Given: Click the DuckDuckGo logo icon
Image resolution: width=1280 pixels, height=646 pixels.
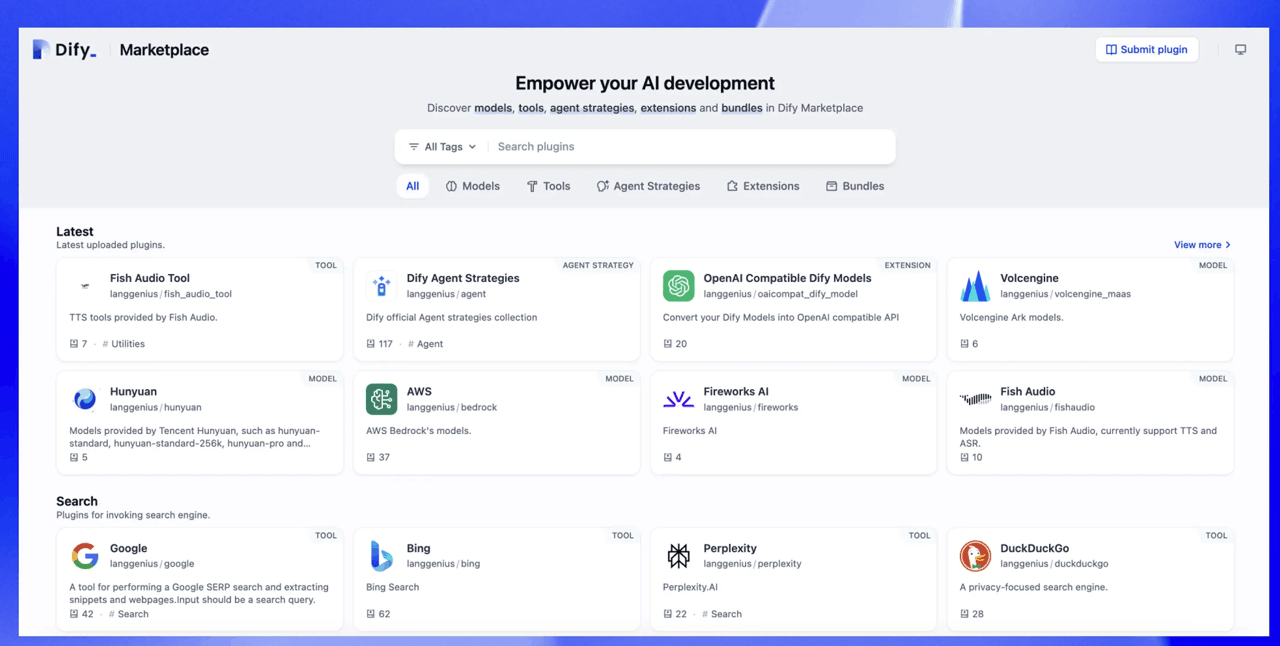Looking at the screenshot, I should point(975,556).
